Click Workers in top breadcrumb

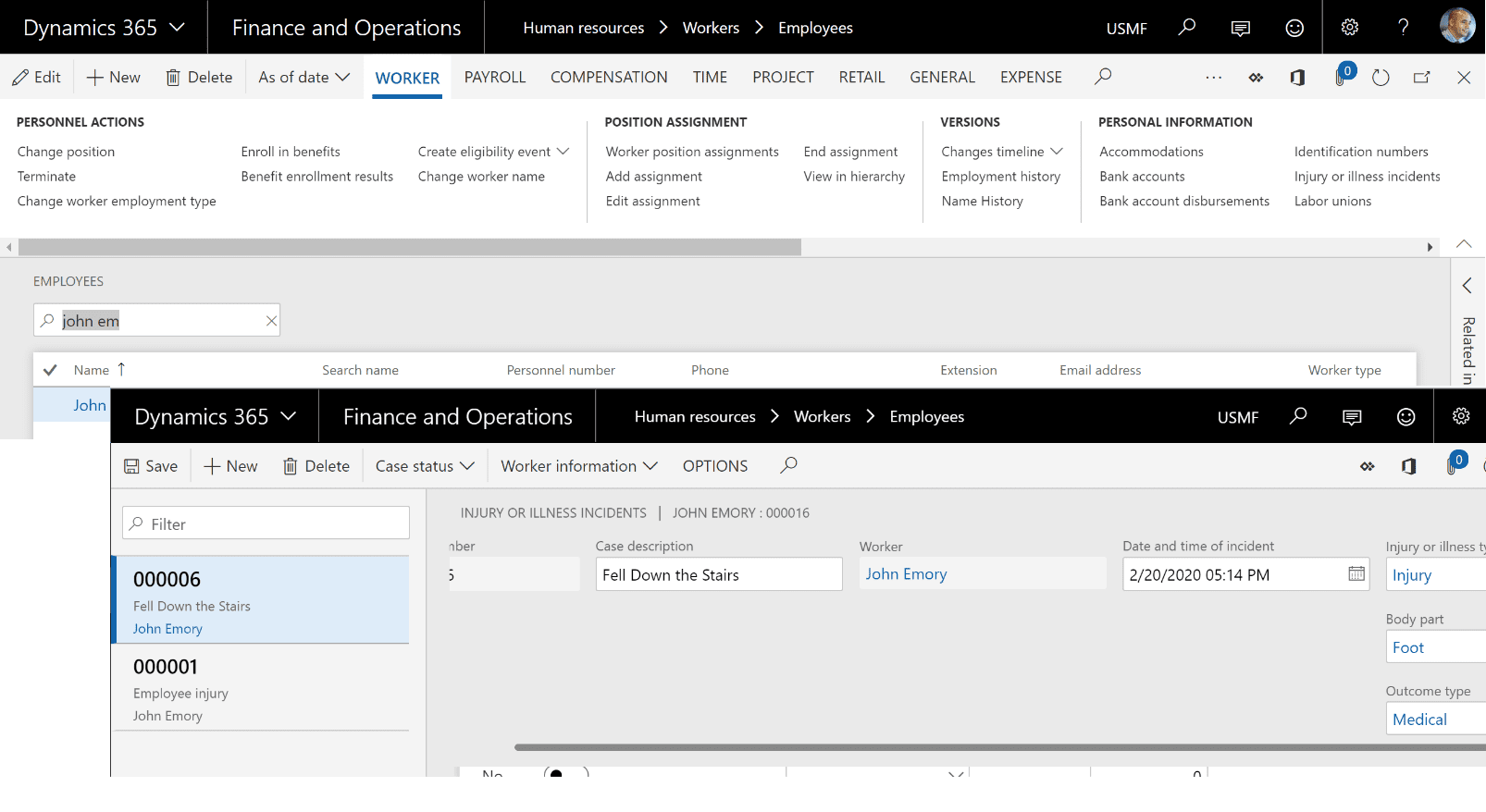711,28
